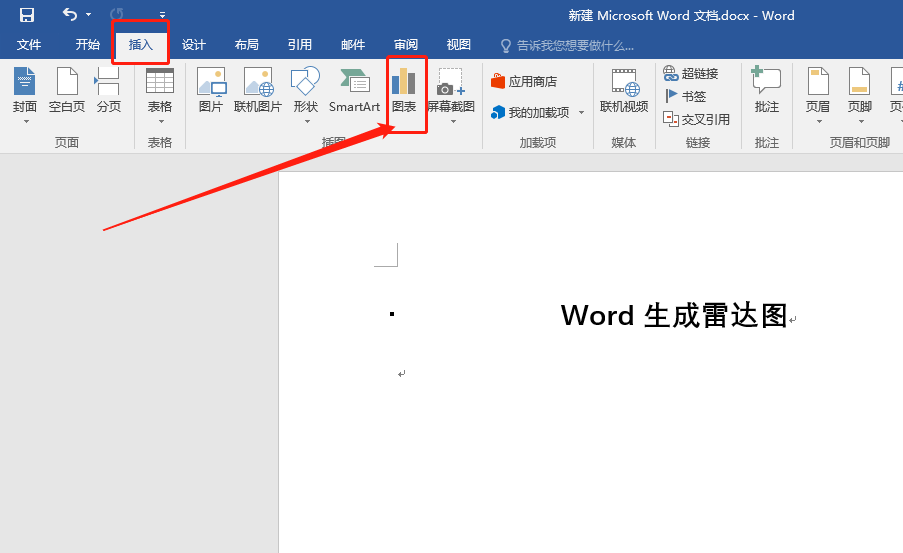Click the 告诉我您想要做什么 search box

(x=567, y=46)
